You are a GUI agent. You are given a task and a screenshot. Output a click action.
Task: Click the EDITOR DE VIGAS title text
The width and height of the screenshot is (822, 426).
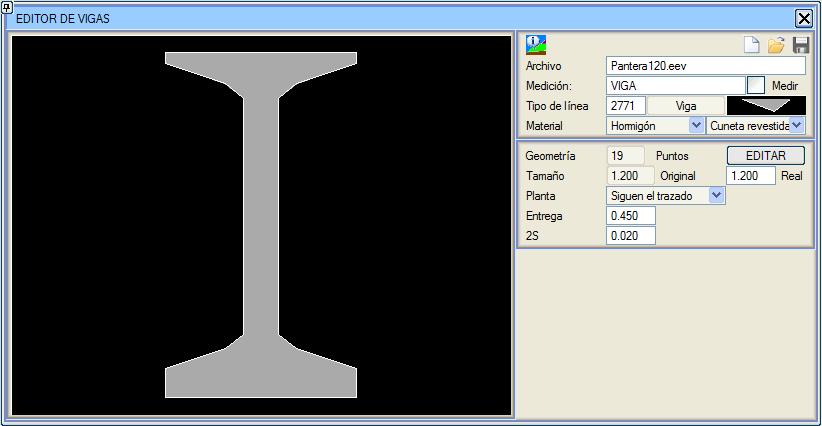tap(63, 19)
